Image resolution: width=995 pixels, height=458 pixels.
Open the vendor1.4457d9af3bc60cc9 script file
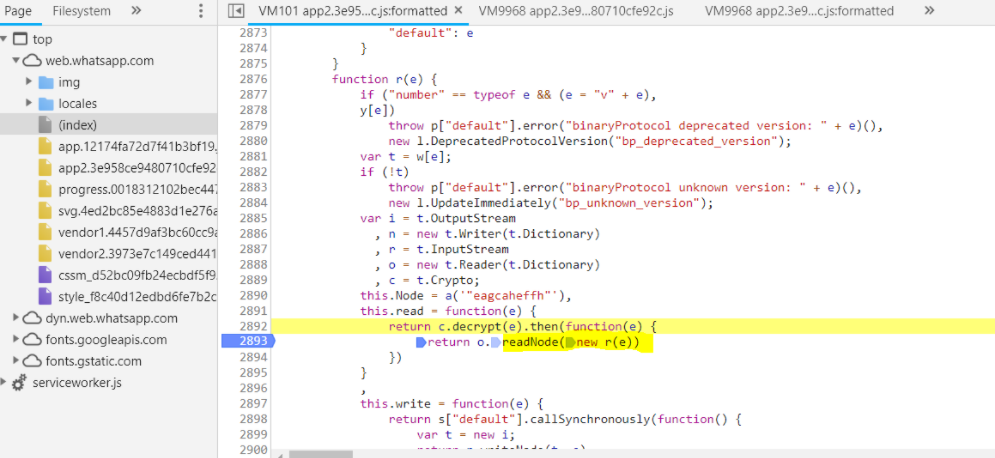tap(138, 232)
